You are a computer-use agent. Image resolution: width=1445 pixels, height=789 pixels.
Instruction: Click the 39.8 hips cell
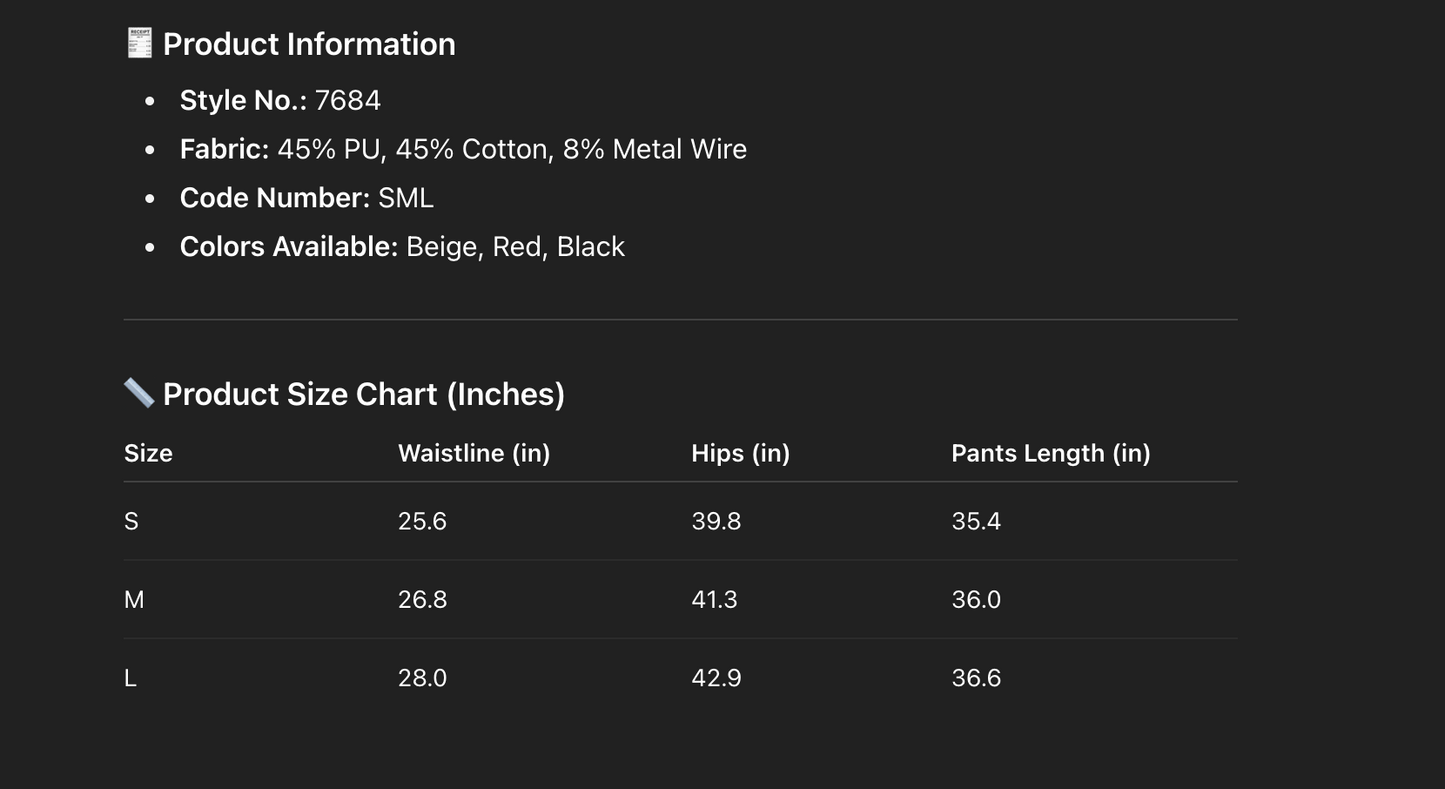click(716, 521)
